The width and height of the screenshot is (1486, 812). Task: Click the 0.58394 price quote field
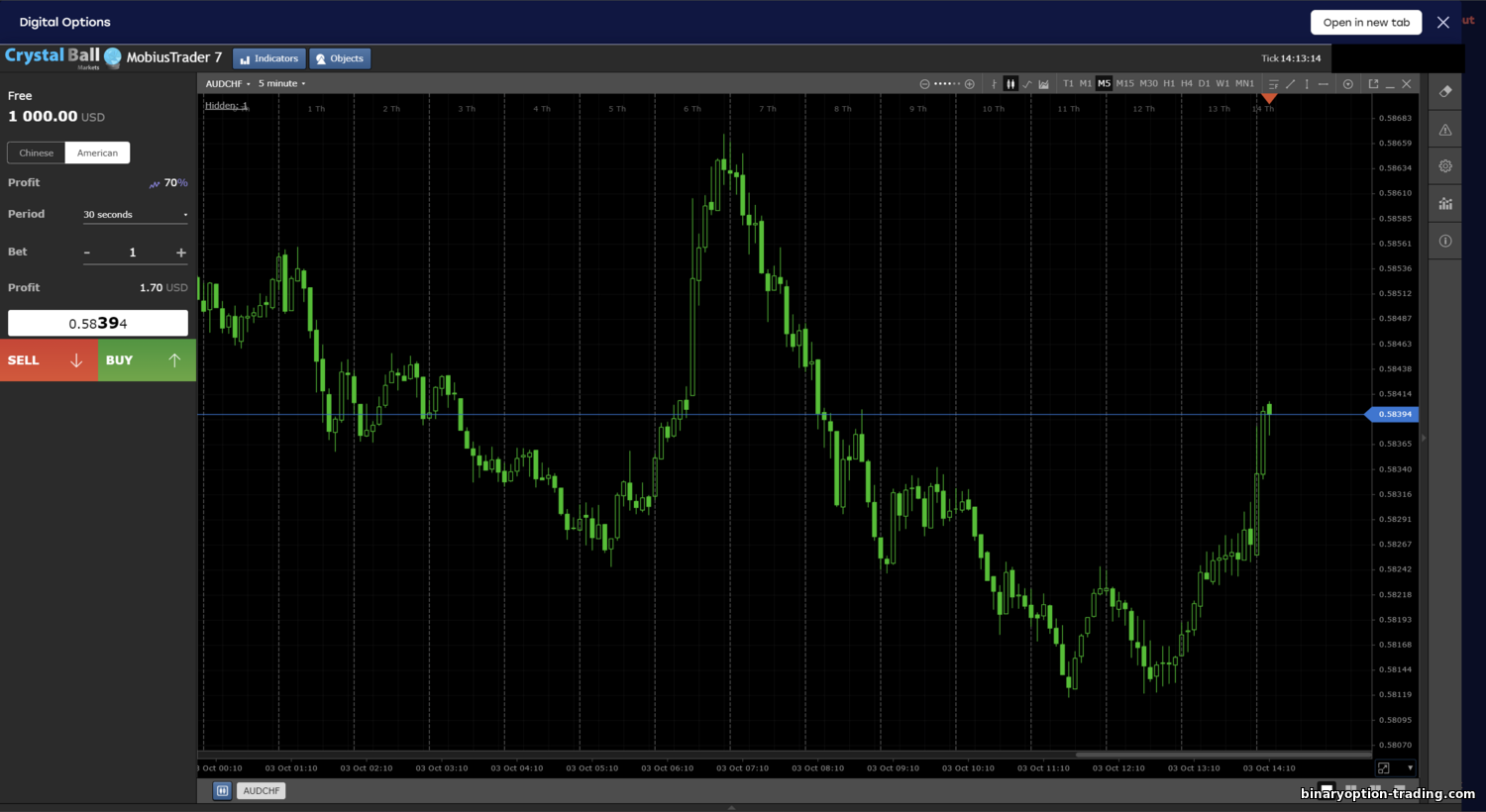(98, 324)
